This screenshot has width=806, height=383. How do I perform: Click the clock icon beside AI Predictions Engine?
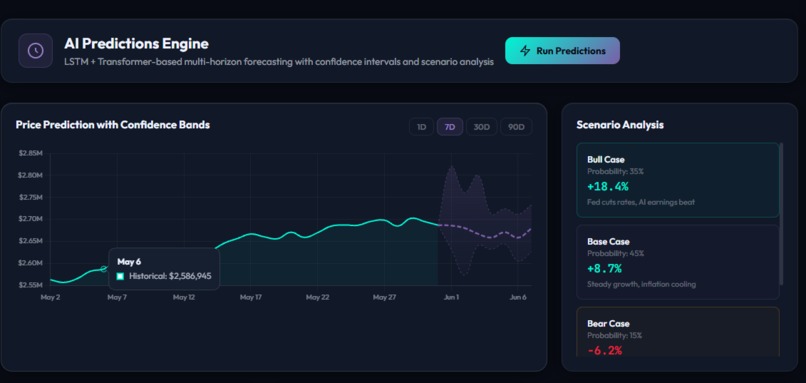(x=35, y=50)
